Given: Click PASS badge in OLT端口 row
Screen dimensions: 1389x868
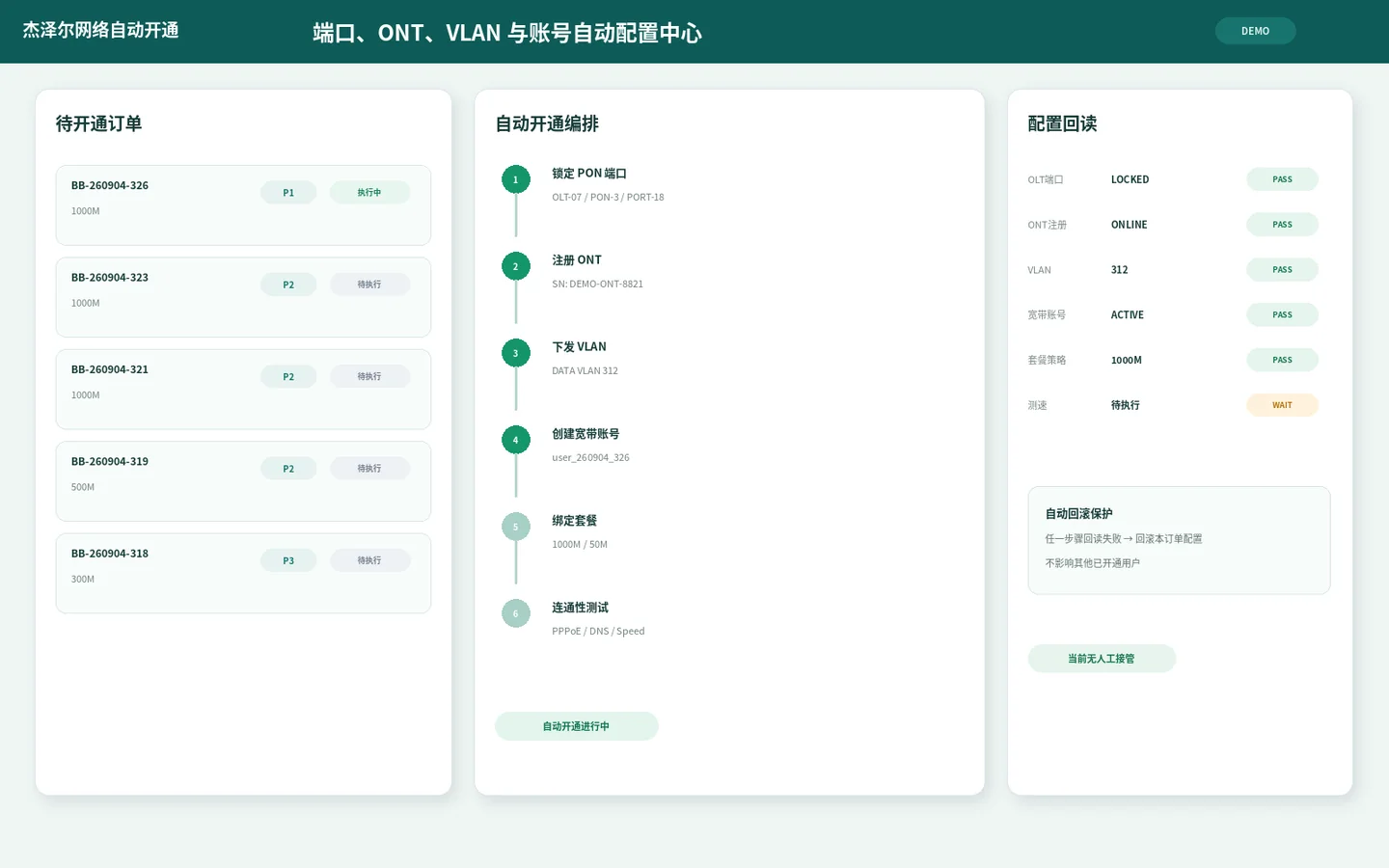Looking at the screenshot, I should 1282,179.
